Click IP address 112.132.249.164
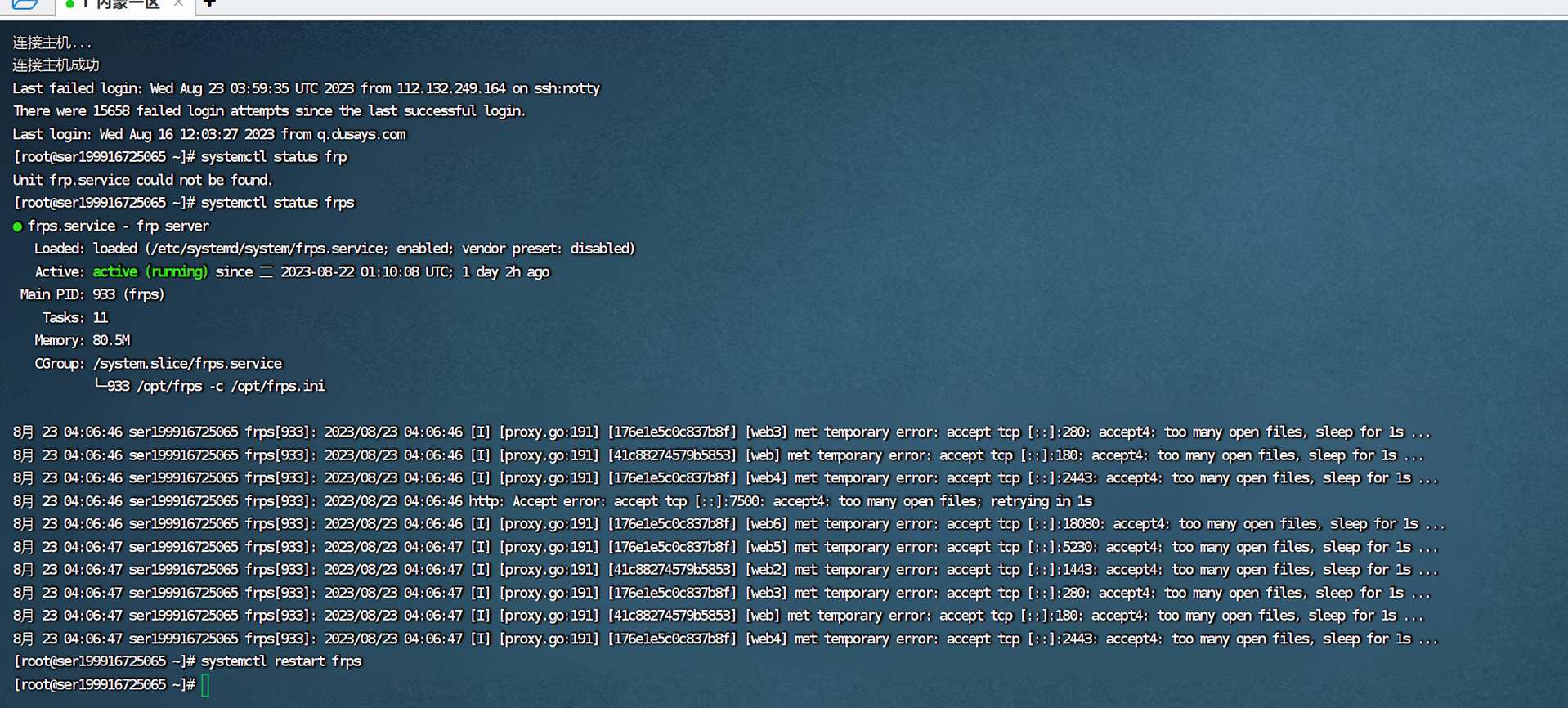 451,88
